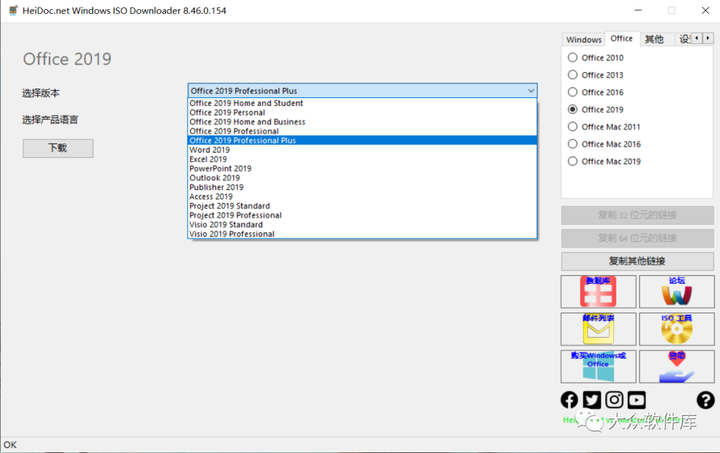
Task: Click the copy 64-bit link button
Action: point(637,238)
